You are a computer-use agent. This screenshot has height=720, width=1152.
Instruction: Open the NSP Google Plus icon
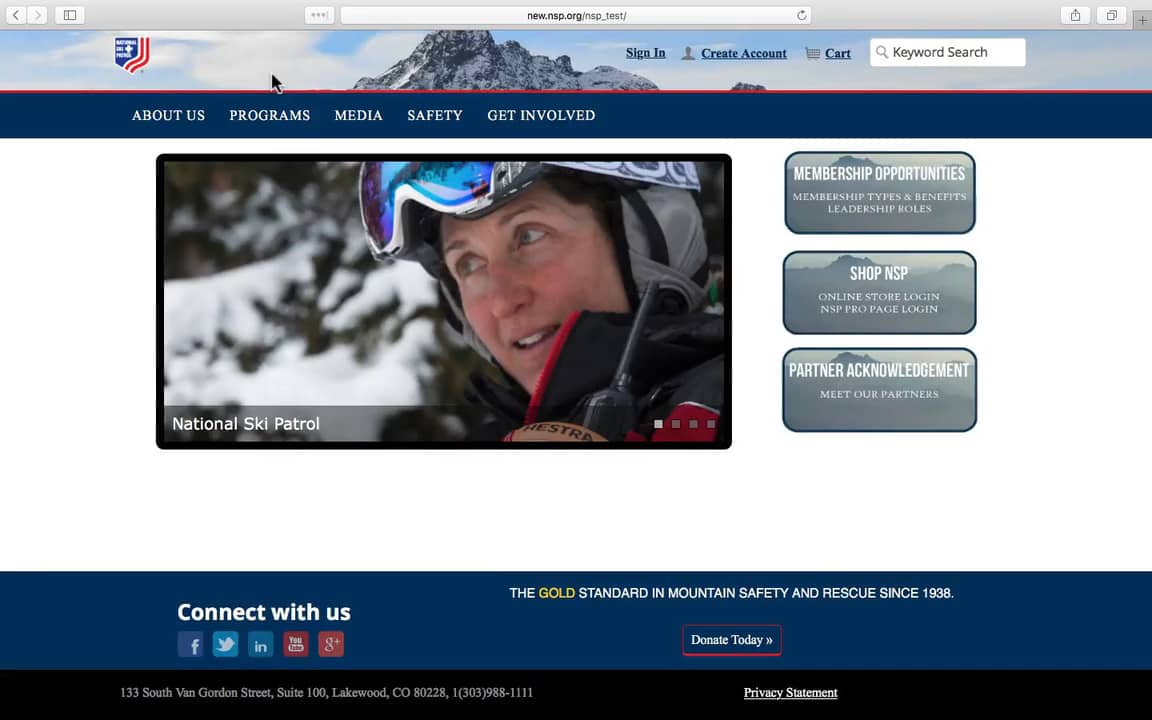[331, 644]
